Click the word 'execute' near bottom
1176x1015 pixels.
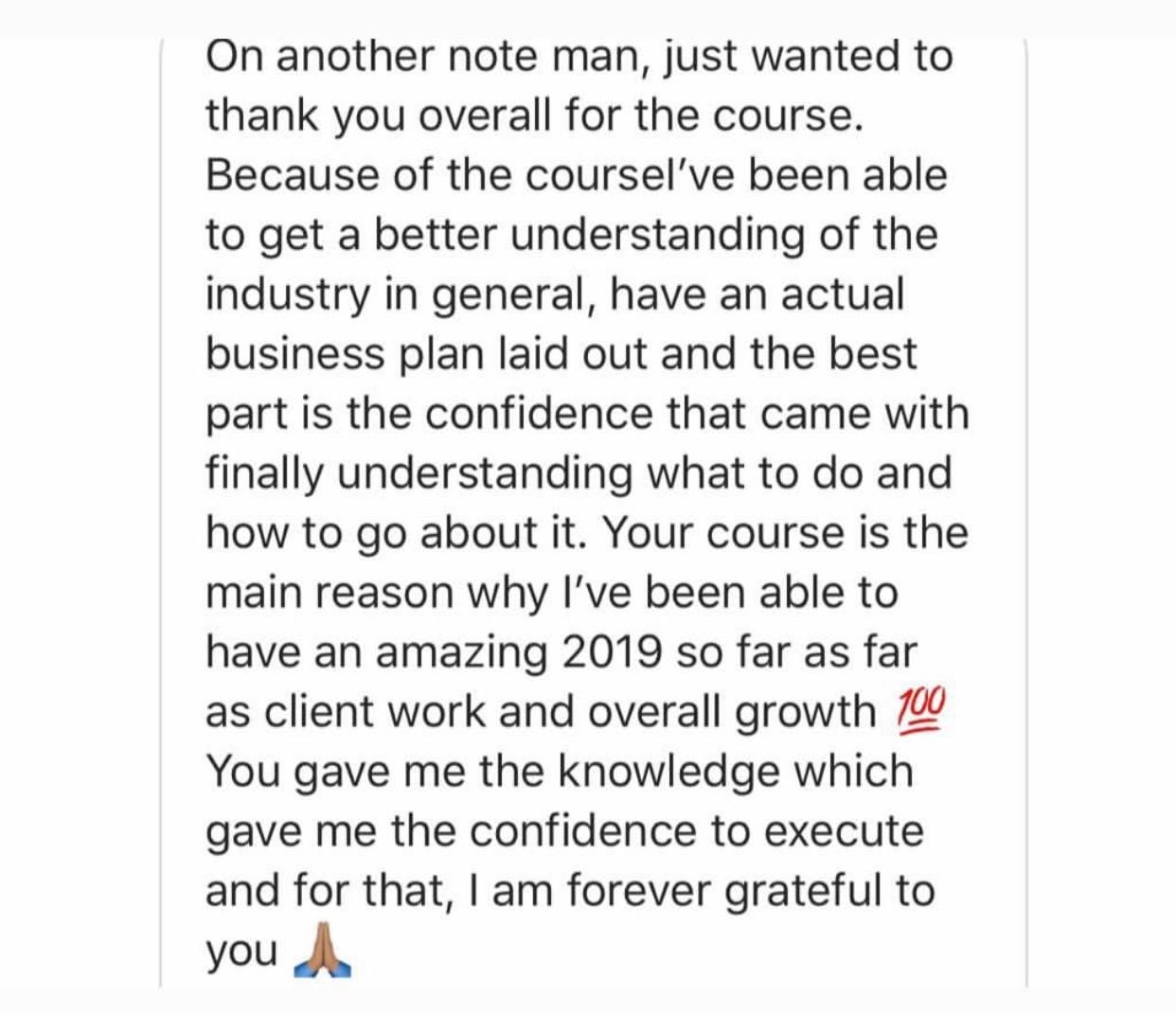point(844,832)
